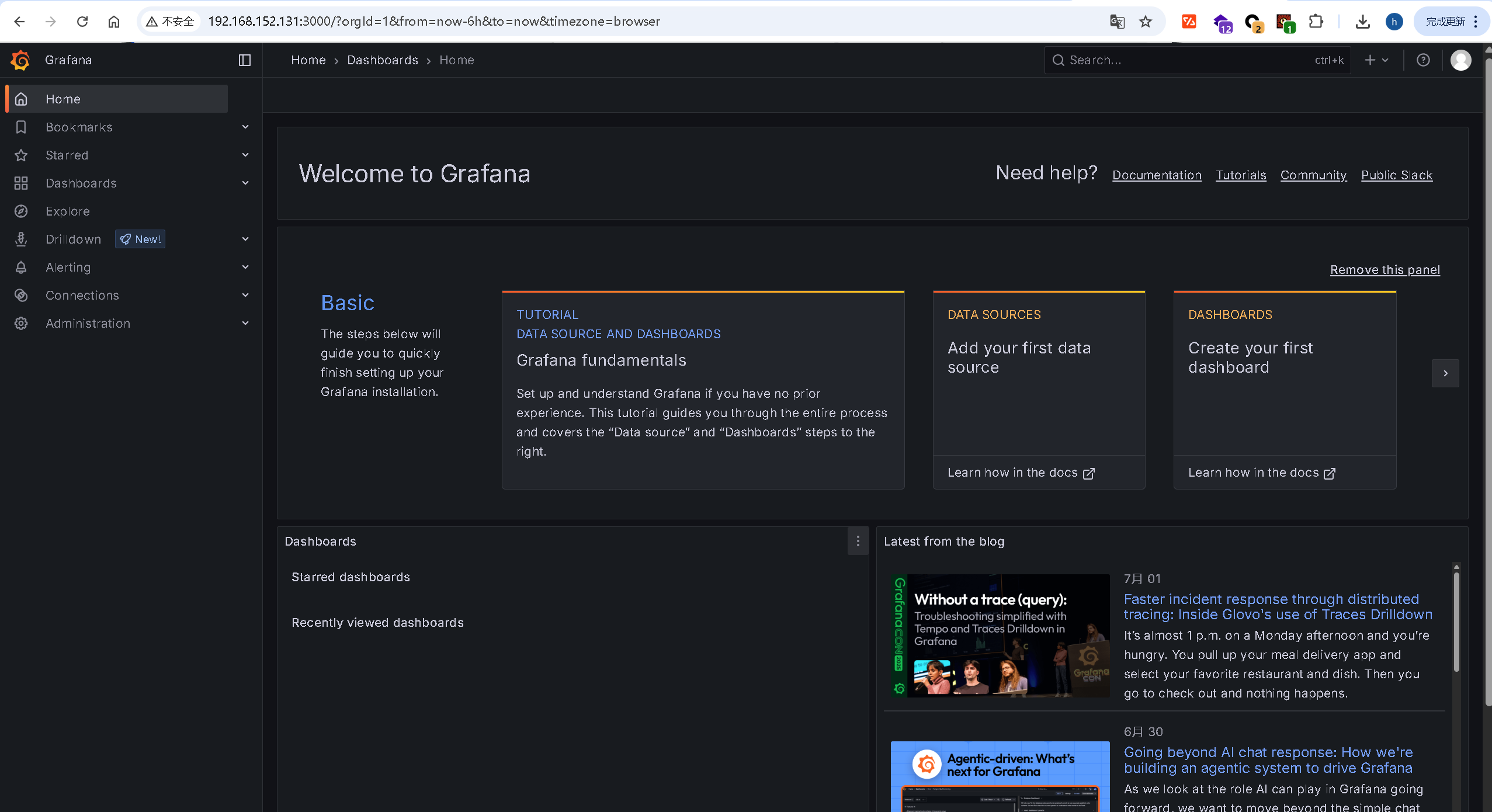1492x812 pixels.
Task: Click the Grafana logo icon
Action: (20, 60)
